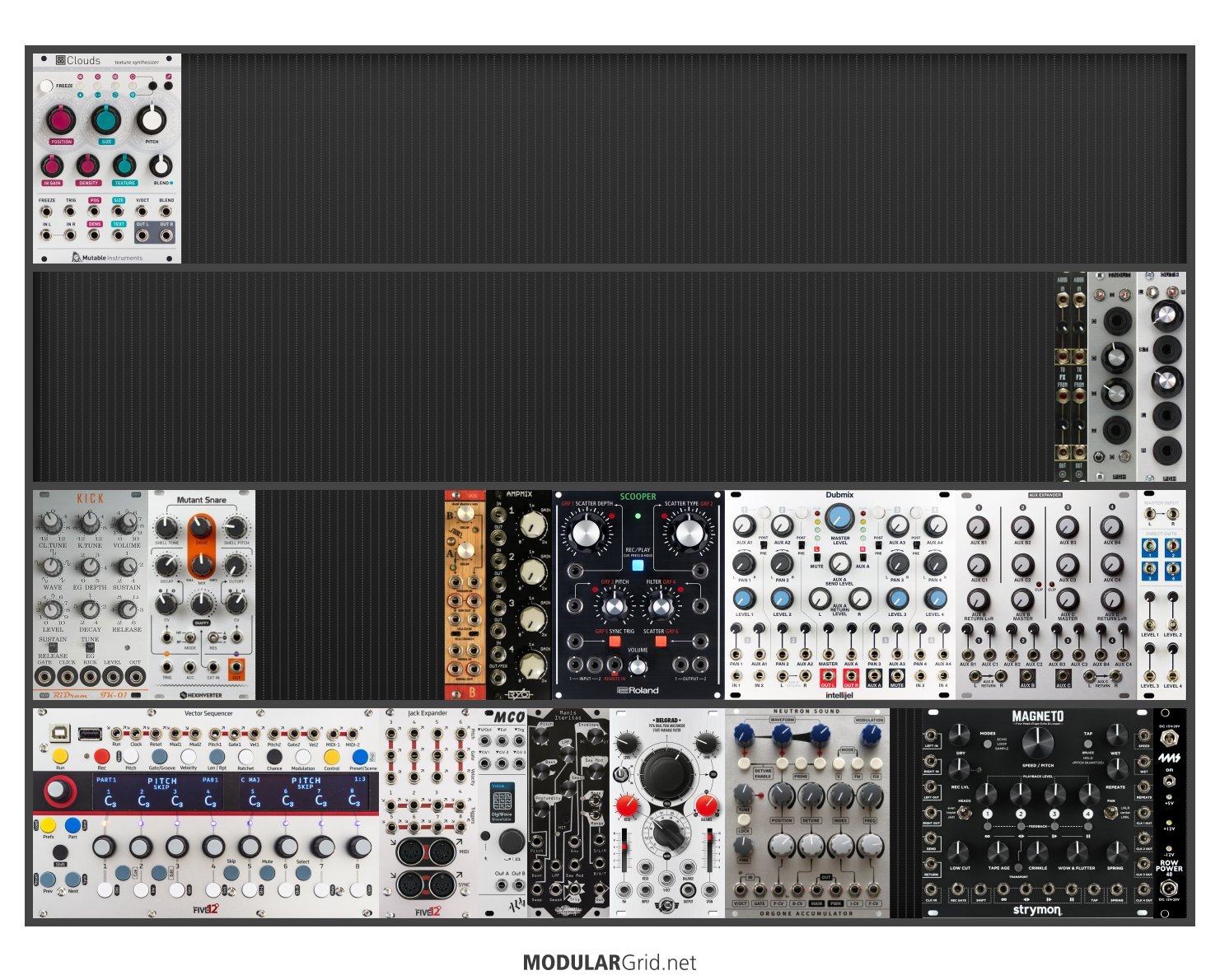1220x980 pixels.
Task: Click the upper MIDI DIN connector on Jack Expander
Action: 428,852
